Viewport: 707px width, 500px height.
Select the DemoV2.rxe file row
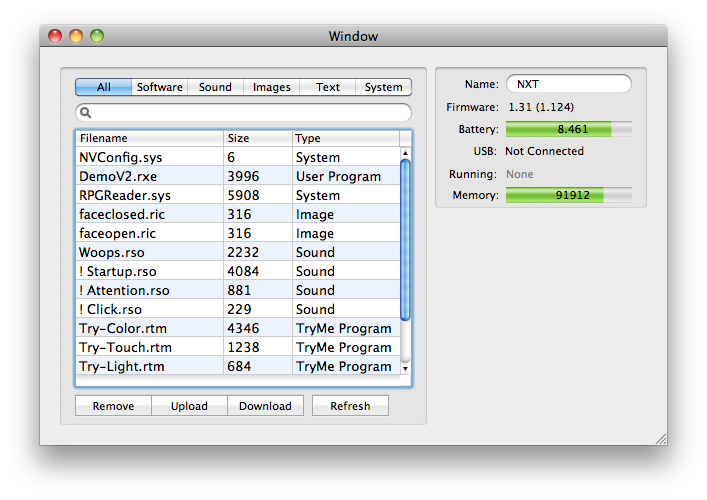click(150, 176)
